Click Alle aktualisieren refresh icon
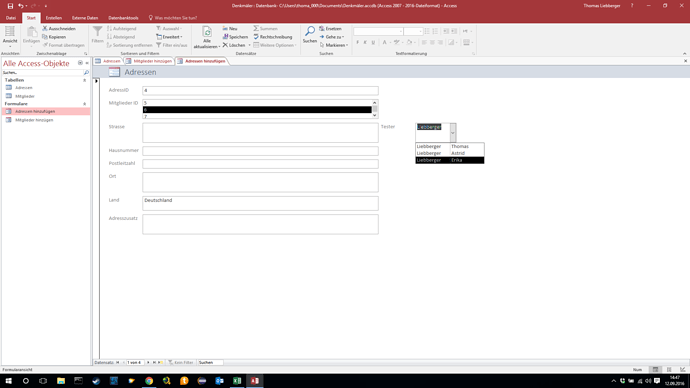 [x=207, y=32]
